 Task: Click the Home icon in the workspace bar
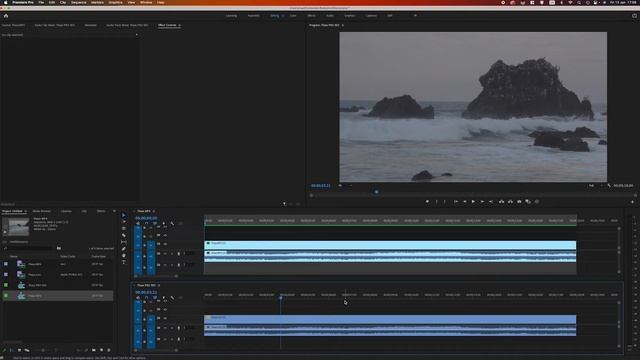pyautogui.click(x=6, y=16)
